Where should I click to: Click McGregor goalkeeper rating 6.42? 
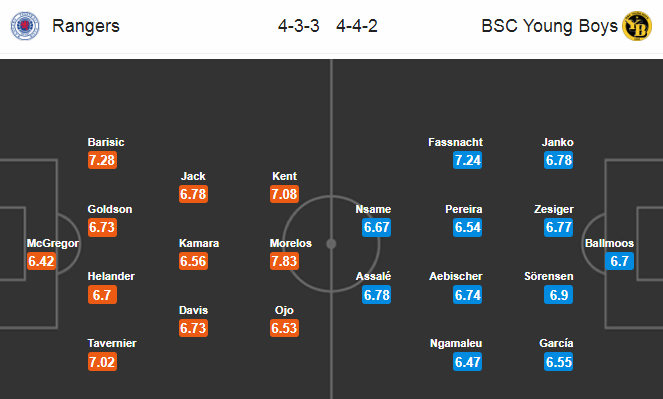pos(41,261)
